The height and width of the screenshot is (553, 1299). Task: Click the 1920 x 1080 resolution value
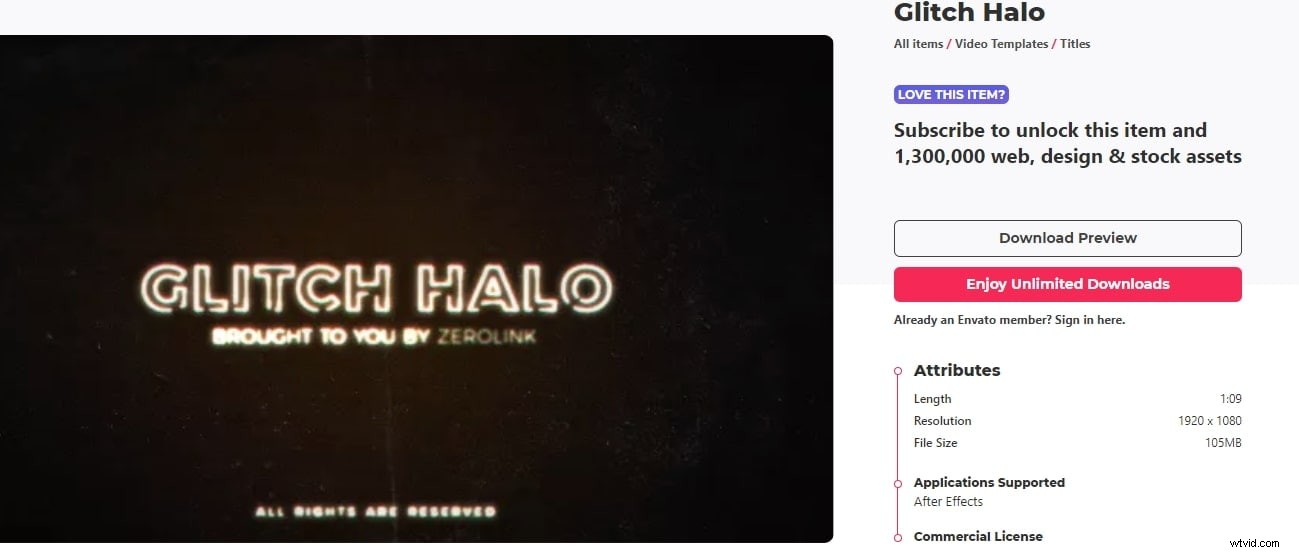pos(1209,421)
